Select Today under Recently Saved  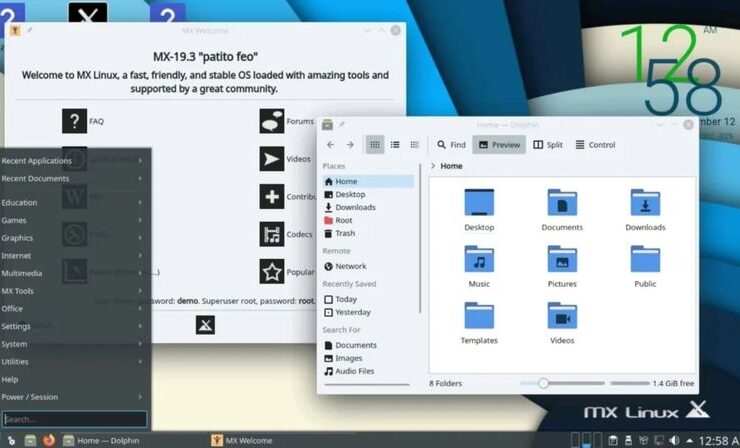[x=368, y=299]
